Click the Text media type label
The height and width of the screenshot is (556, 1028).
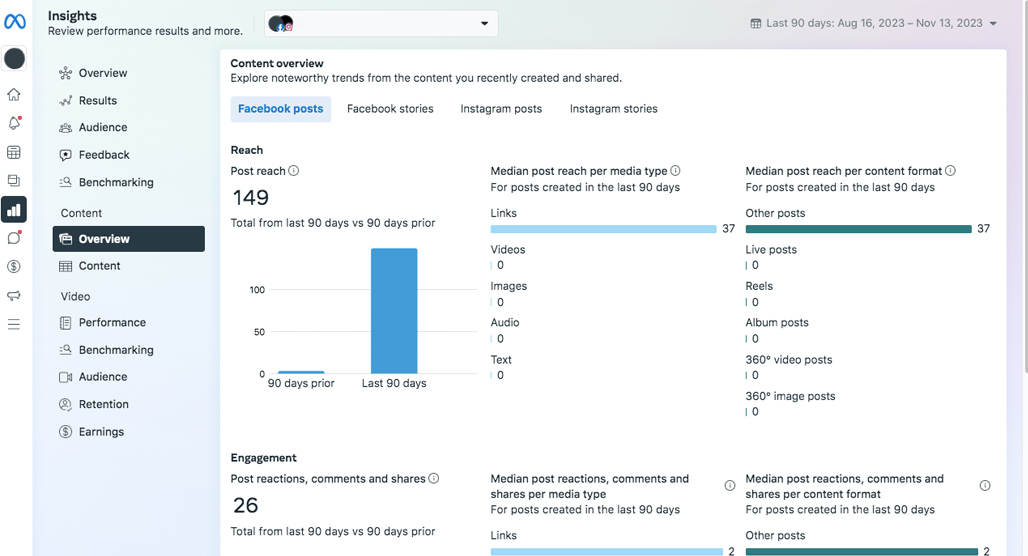click(x=501, y=359)
